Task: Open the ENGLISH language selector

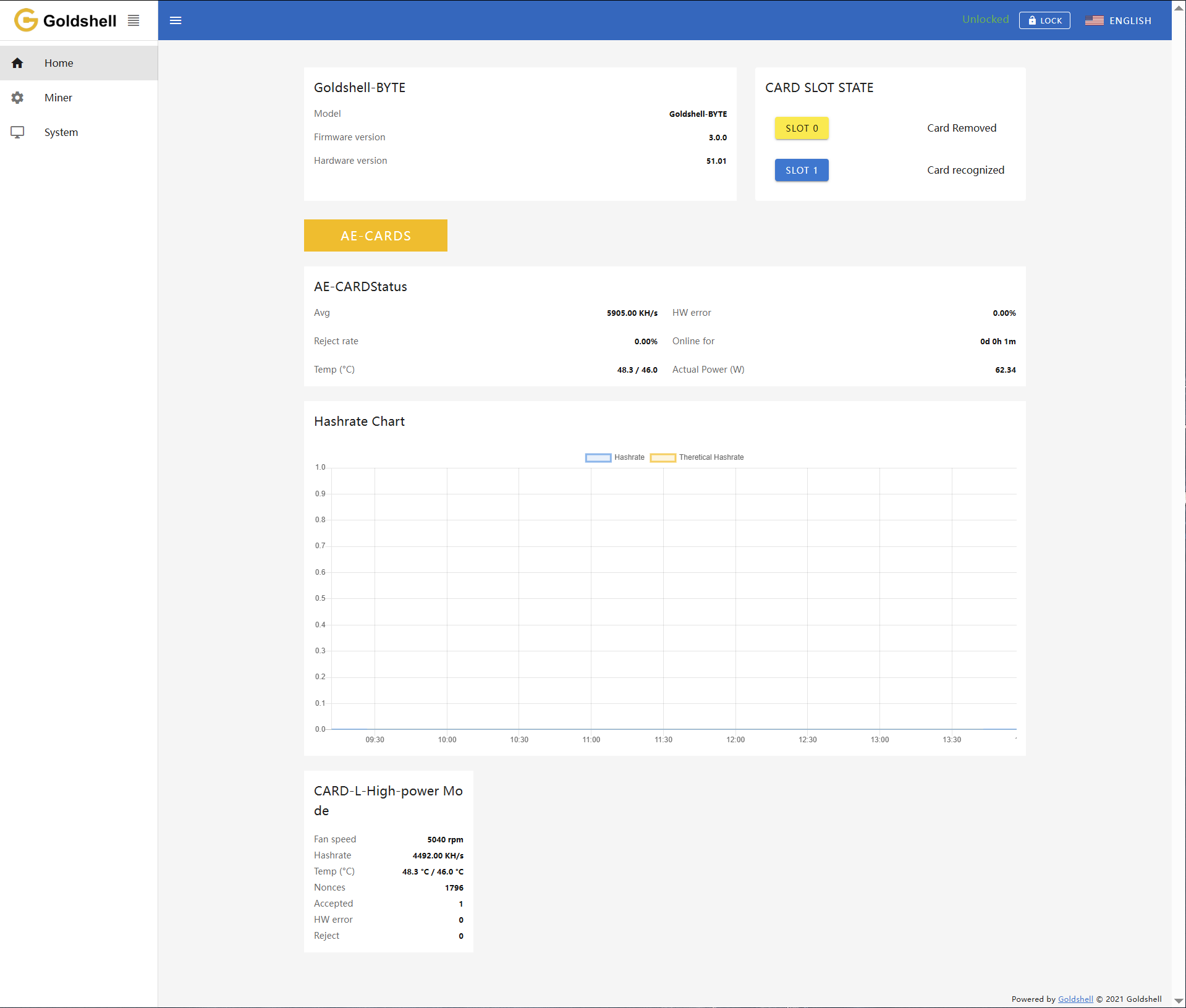Action: [1118, 20]
